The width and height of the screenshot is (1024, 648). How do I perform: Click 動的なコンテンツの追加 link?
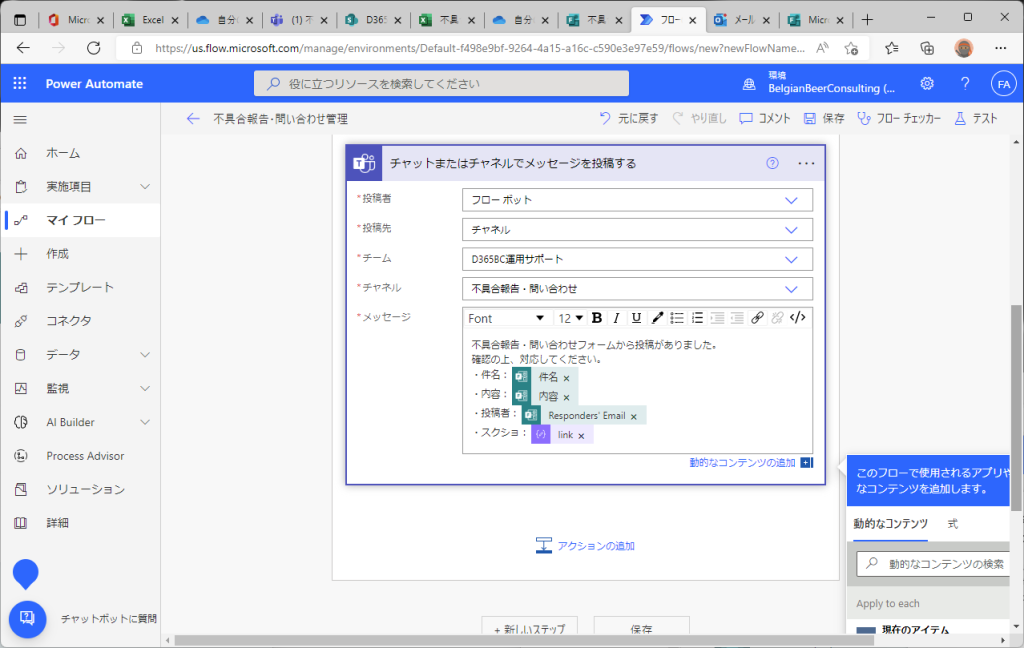point(743,462)
